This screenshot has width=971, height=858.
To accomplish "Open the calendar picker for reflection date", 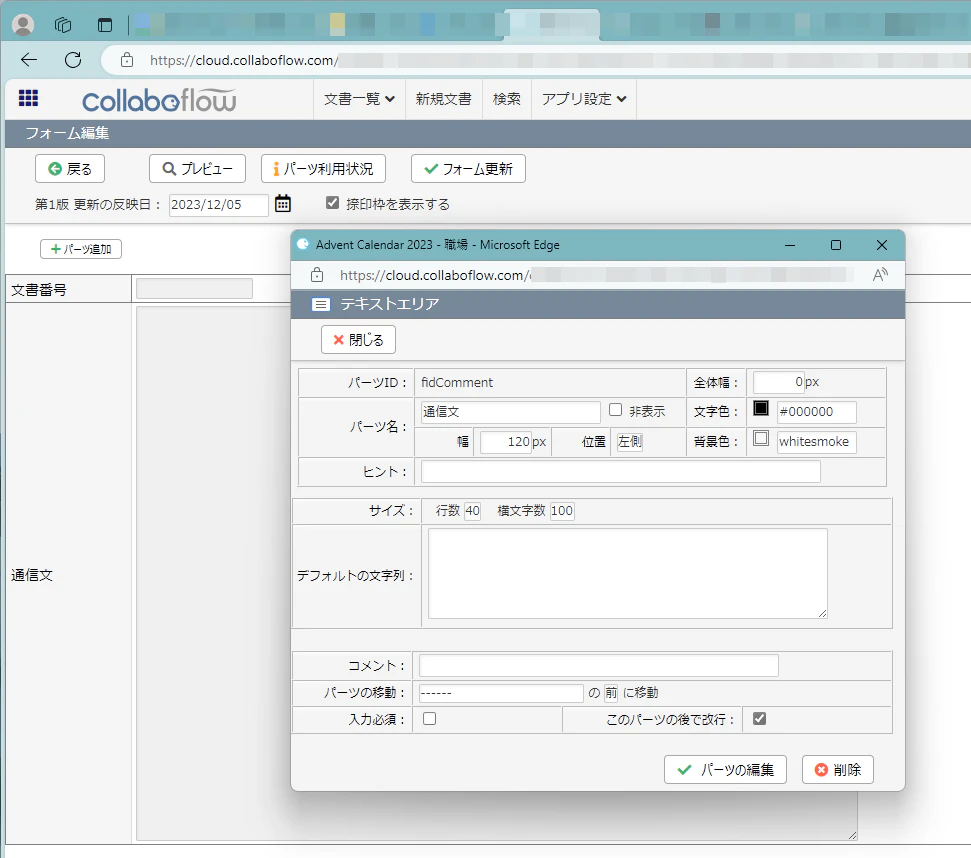I will pyautogui.click(x=283, y=203).
